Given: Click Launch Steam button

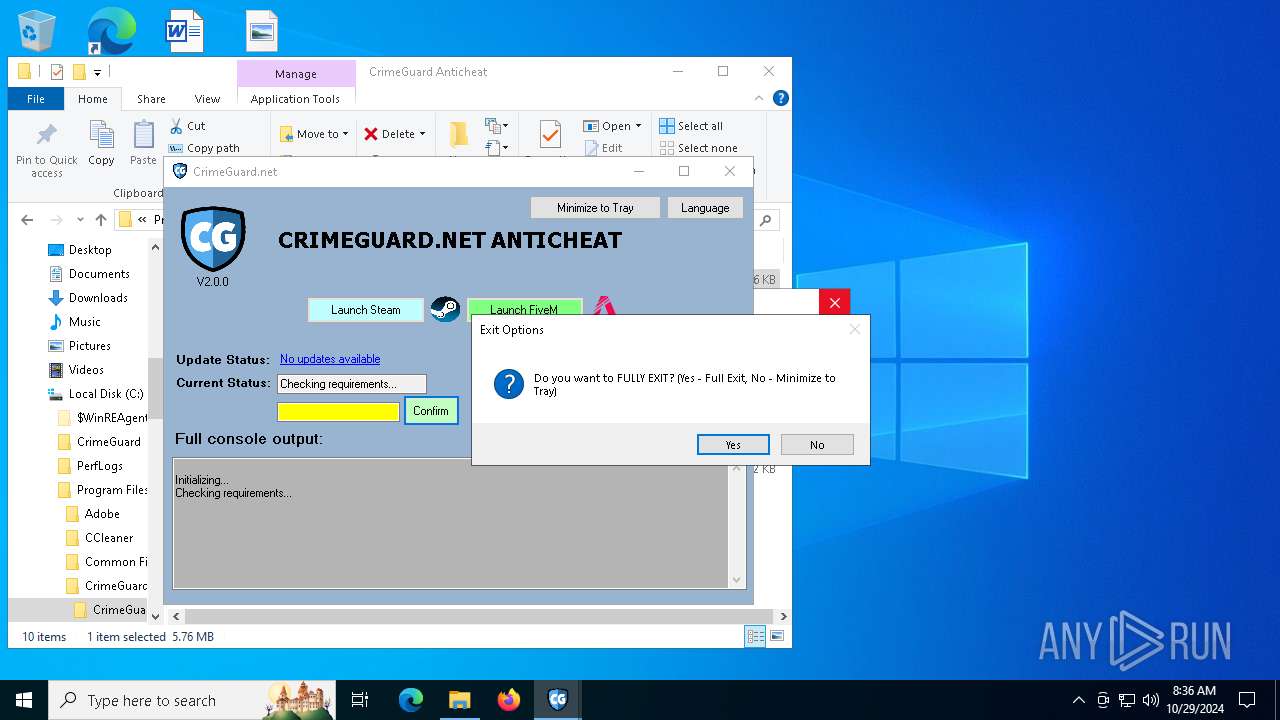Looking at the screenshot, I should point(365,310).
